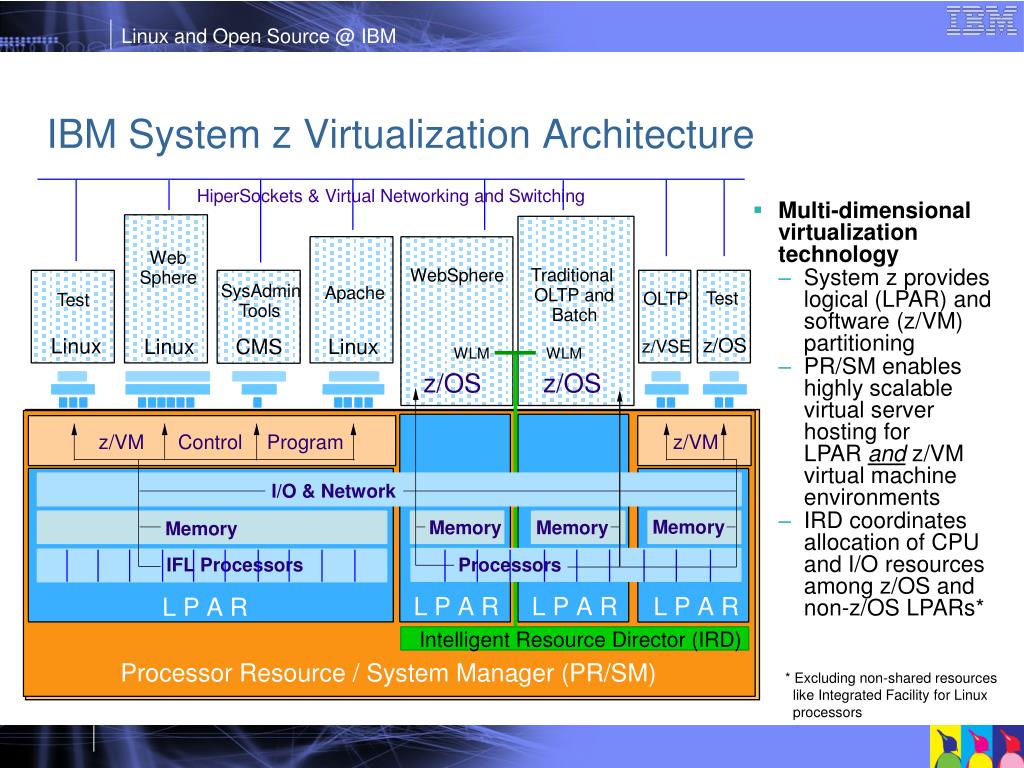Select the Test Linux partition box

coord(74,315)
